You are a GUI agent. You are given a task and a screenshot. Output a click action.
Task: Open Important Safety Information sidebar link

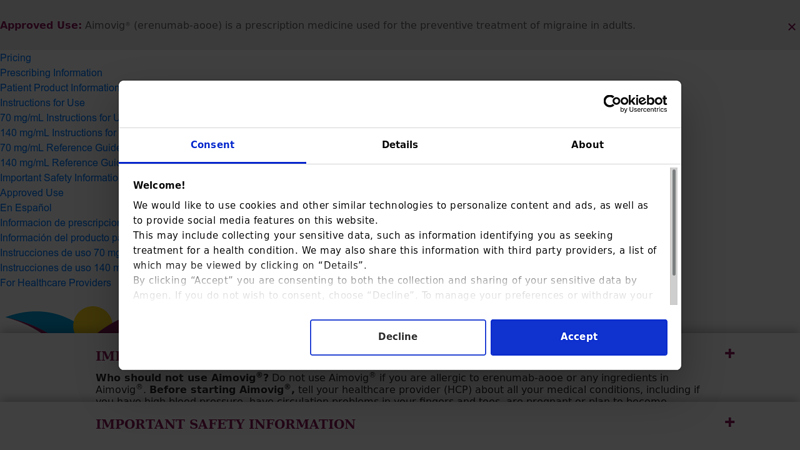pos(59,178)
